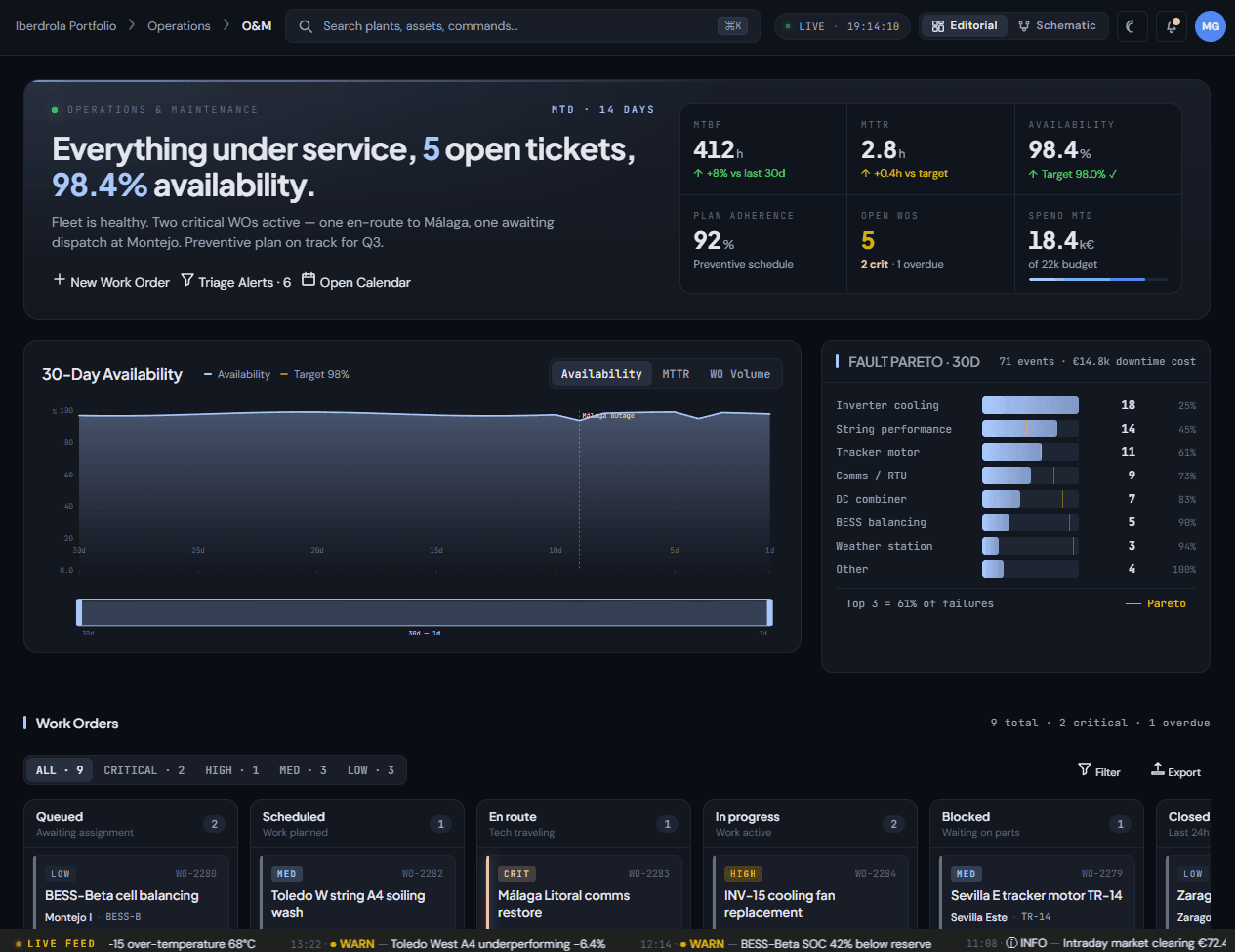
Task: Click the Triage Alerts funnel icon
Action: (x=187, y=280)
